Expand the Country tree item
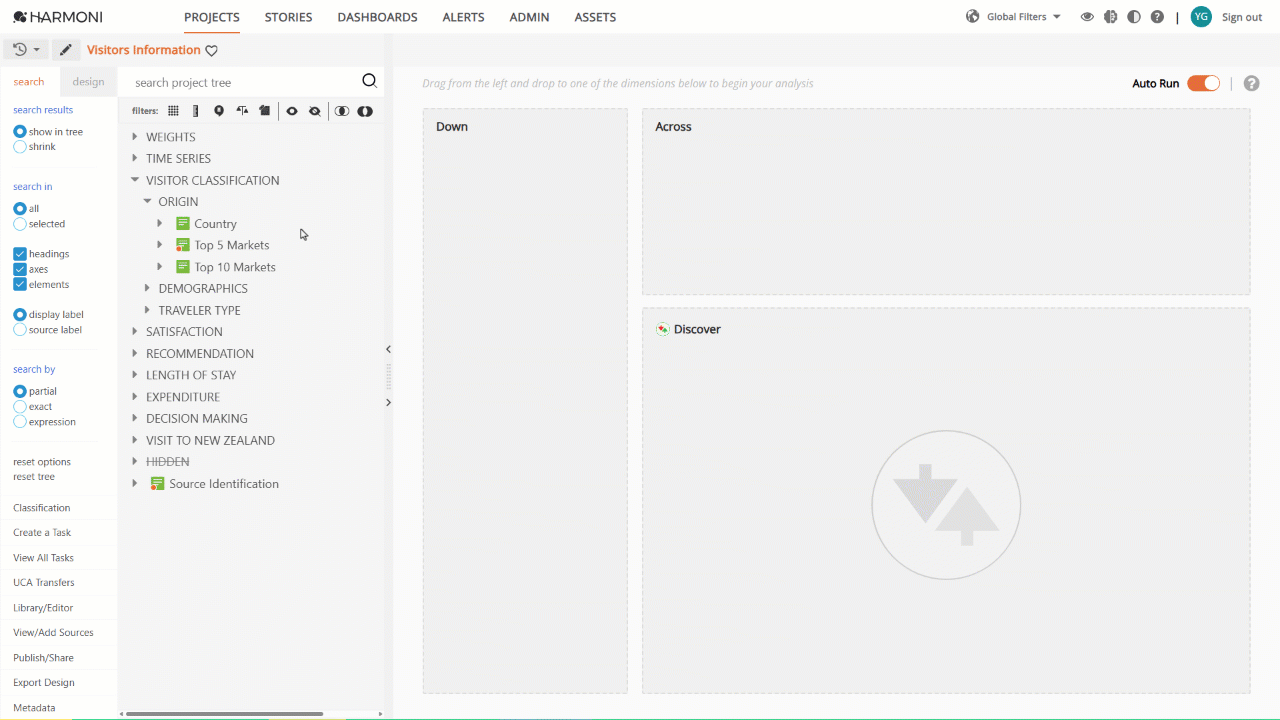 point(160,223)
